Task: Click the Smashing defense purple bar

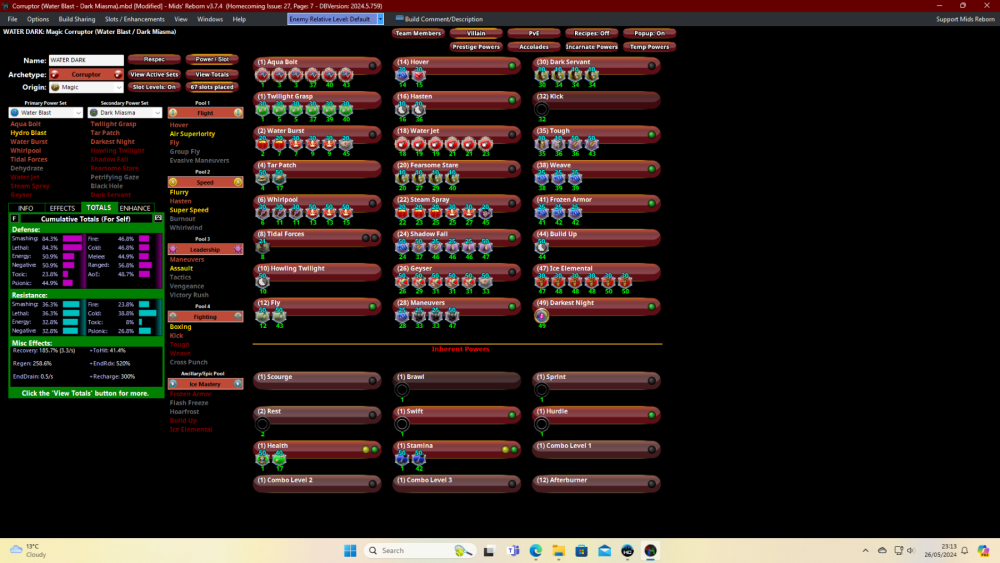Action: tap(72, 239)
